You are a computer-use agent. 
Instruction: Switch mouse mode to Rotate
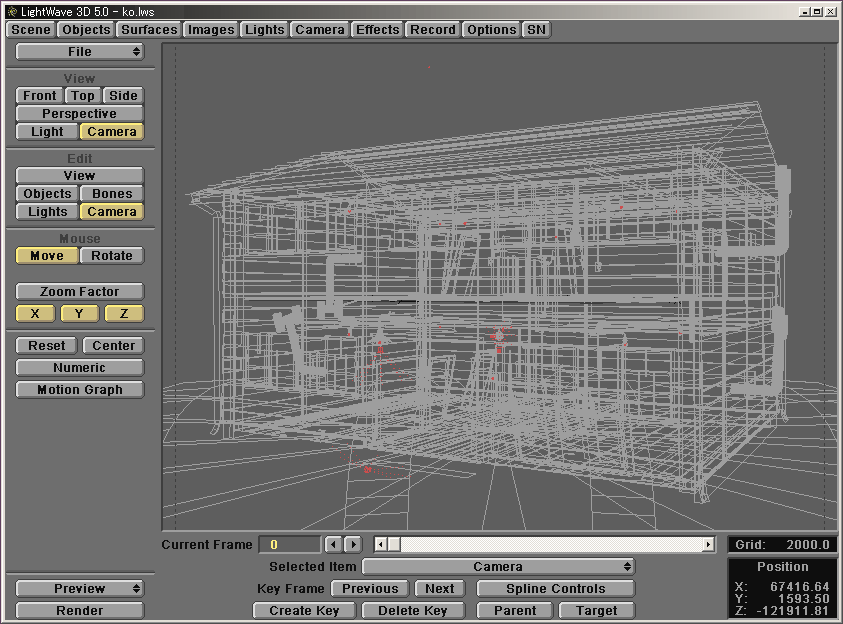click(112, 256)
